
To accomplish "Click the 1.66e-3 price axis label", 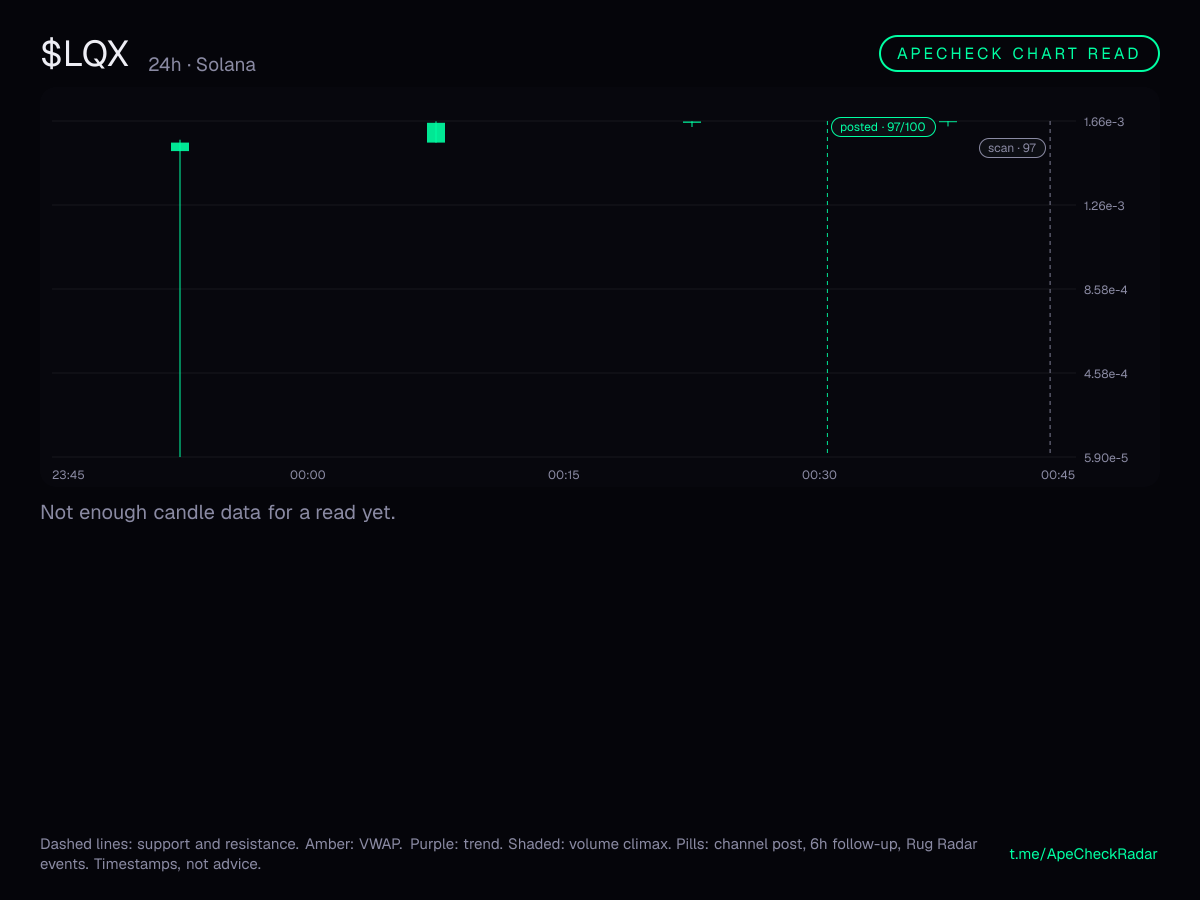I will click(x=1105, y=122).
